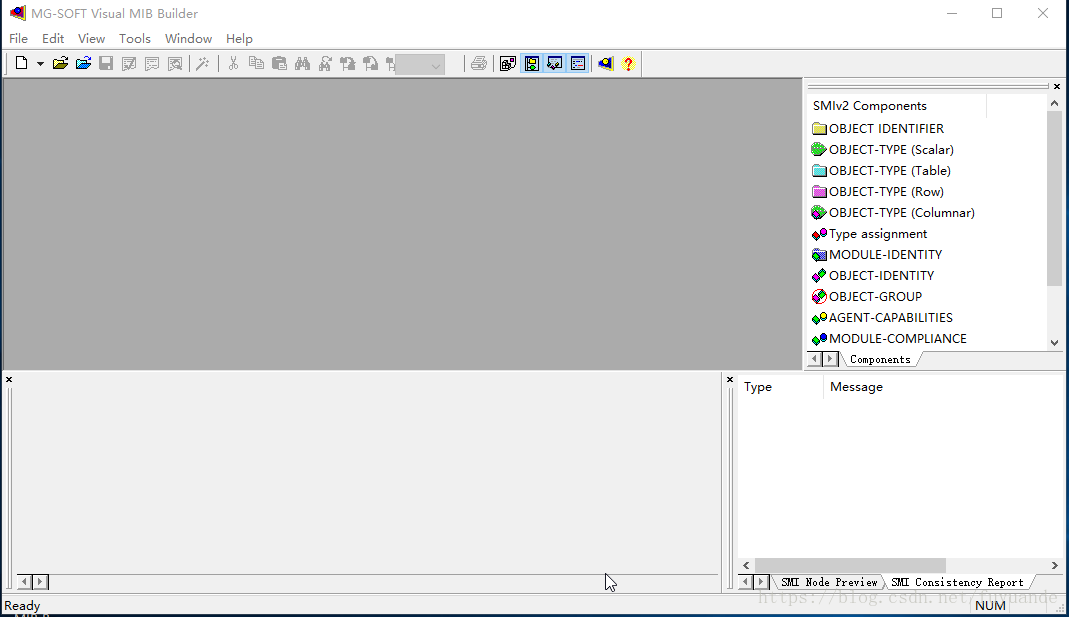Switch to the Components tab
Image resolution: width=1069 pixels, height=617 pixels.
pos(880,359)
